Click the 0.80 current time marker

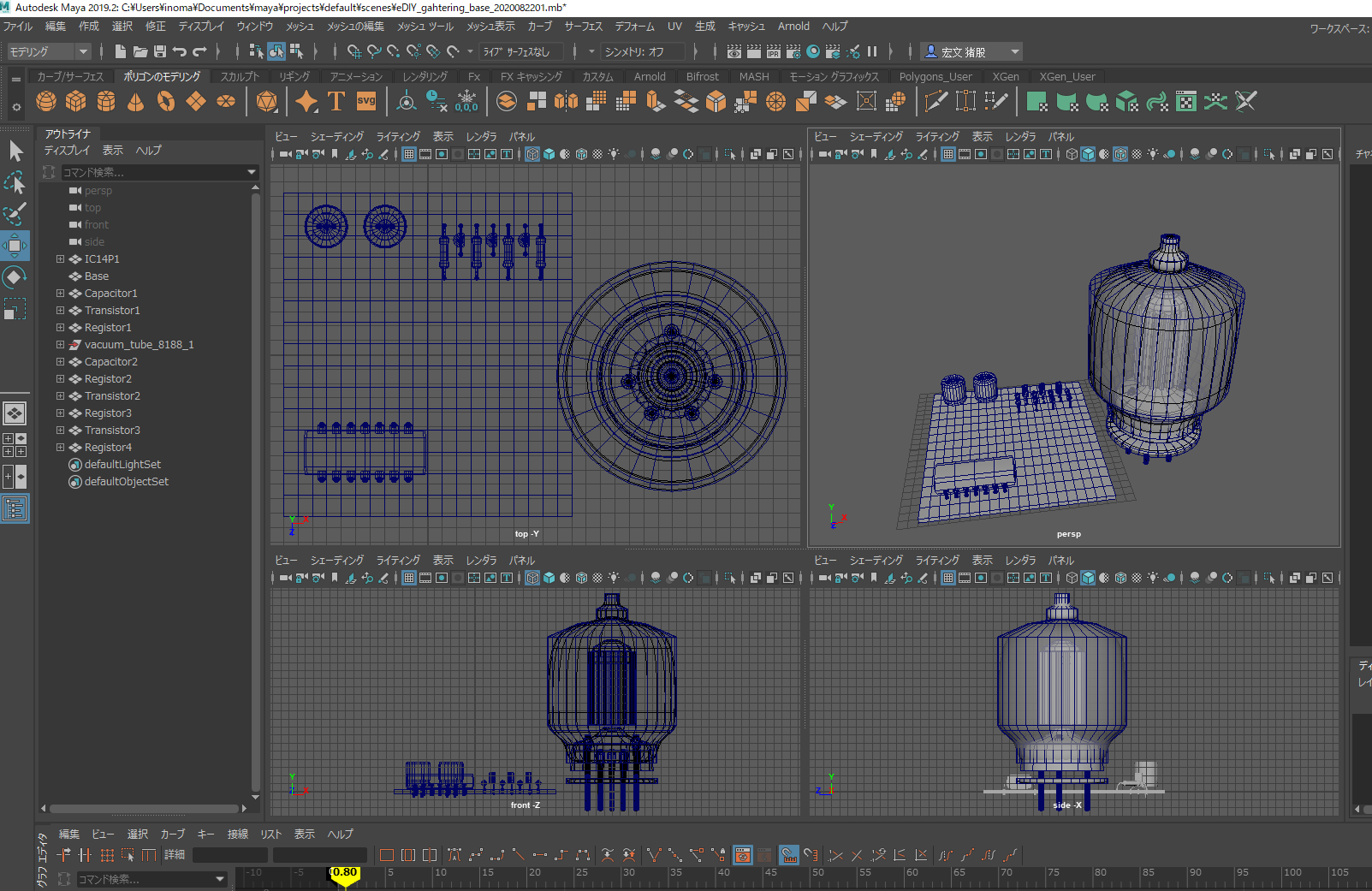tap(344, 873)
